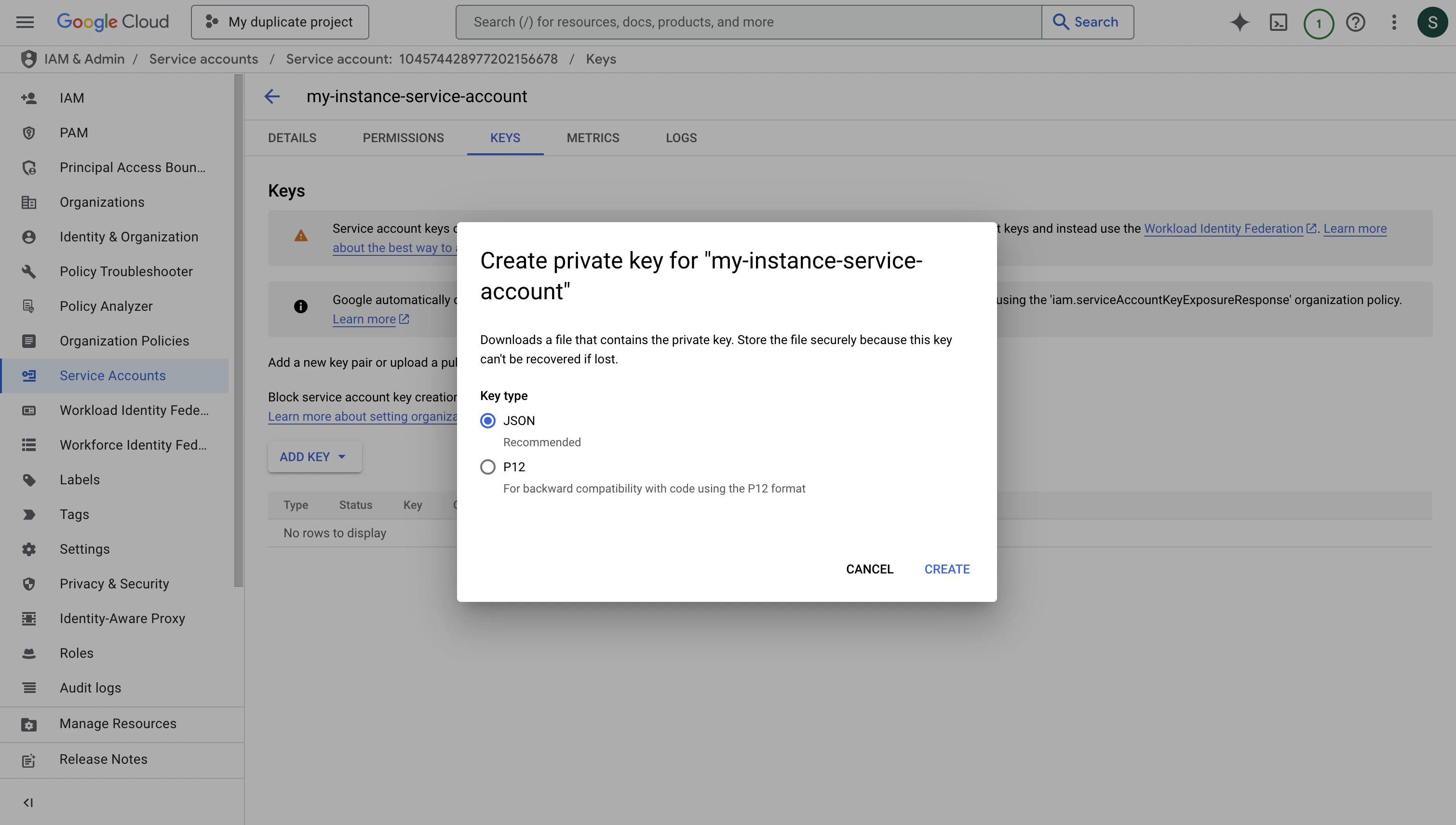Click the Labels tag icon

(x=29, y=480)
